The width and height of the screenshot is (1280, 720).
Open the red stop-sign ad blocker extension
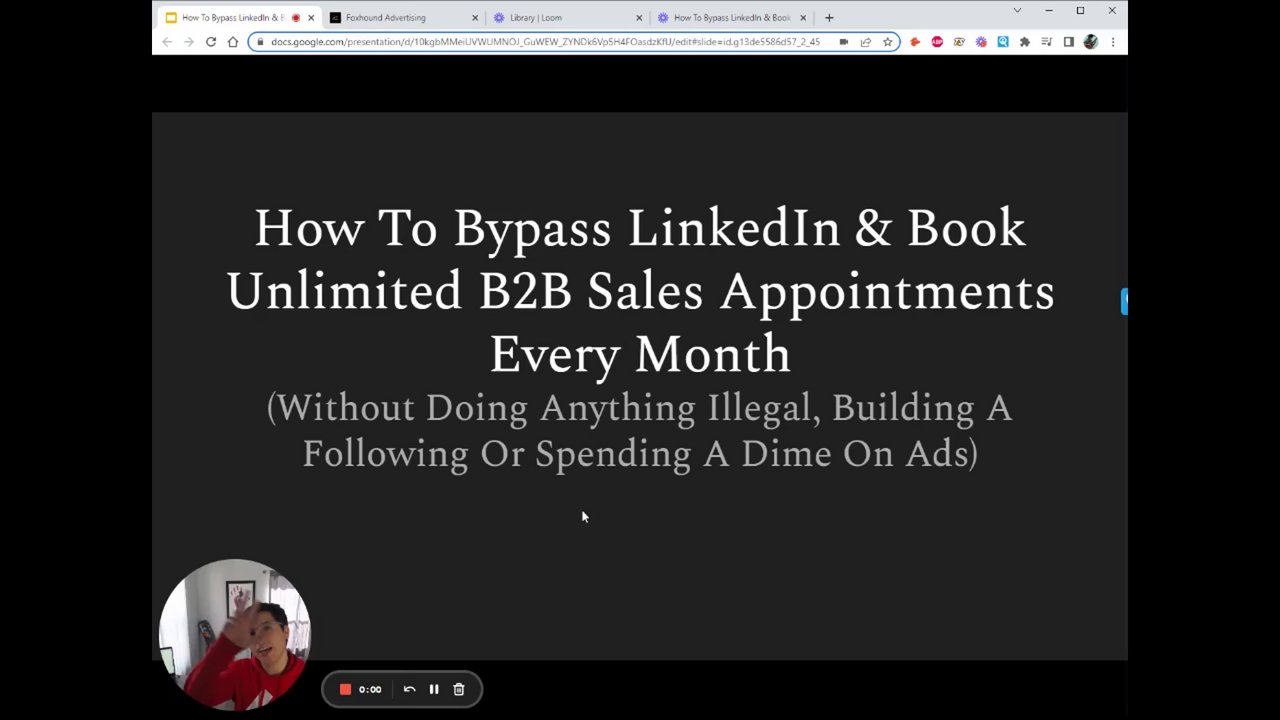pos(937,42)
